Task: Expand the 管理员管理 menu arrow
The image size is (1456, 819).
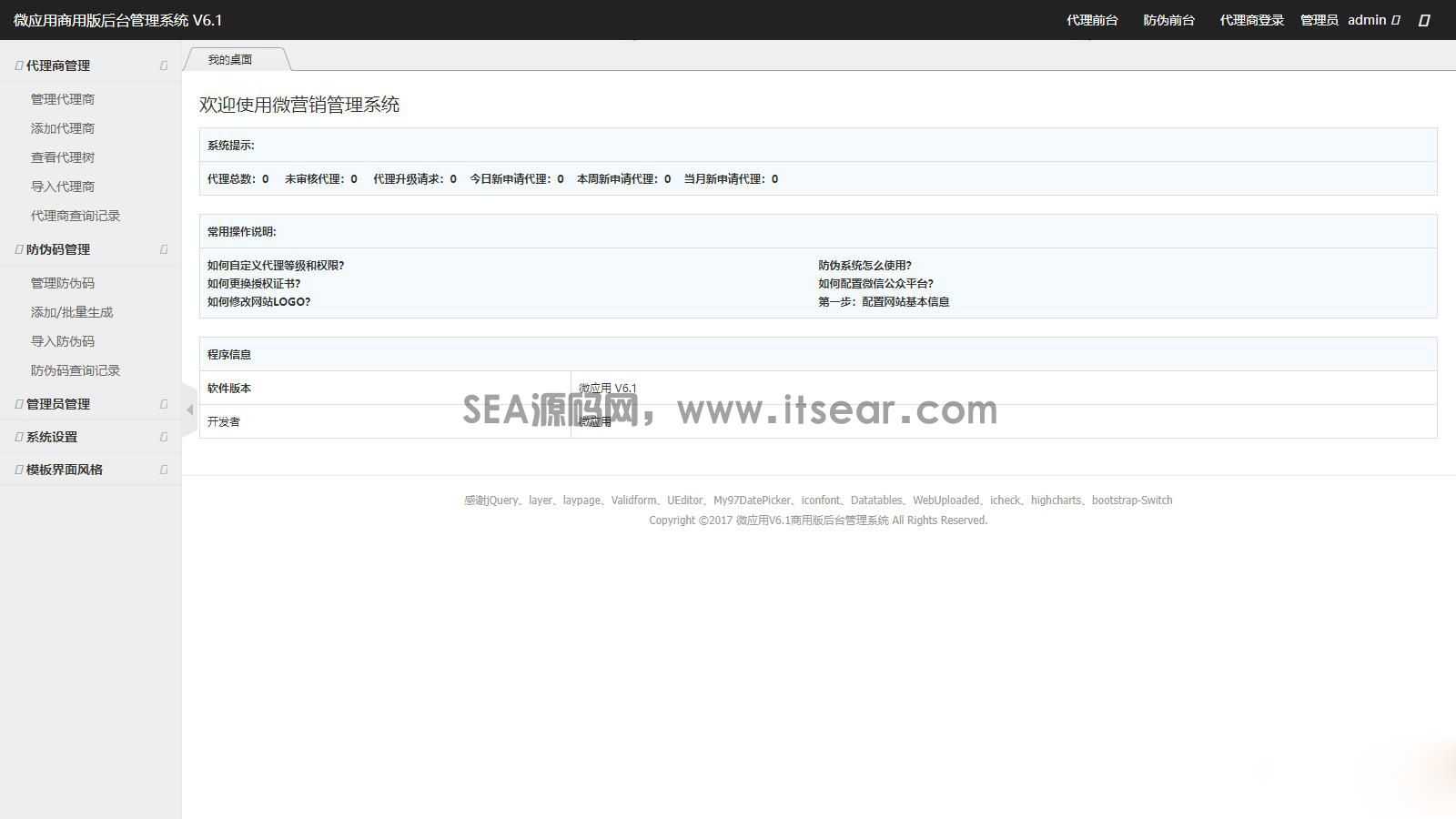Action: point(164,404)
